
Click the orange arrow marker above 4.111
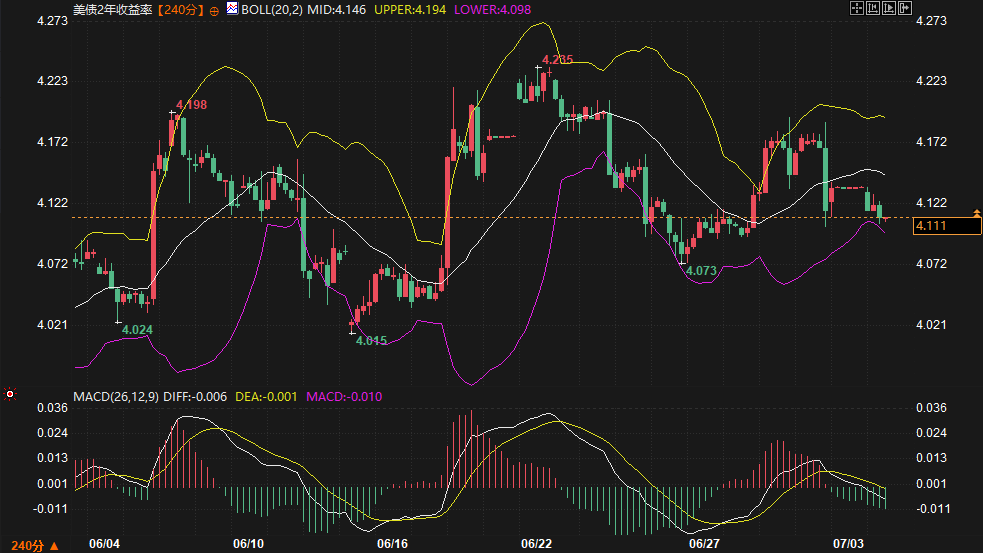[x=977, y=213]
